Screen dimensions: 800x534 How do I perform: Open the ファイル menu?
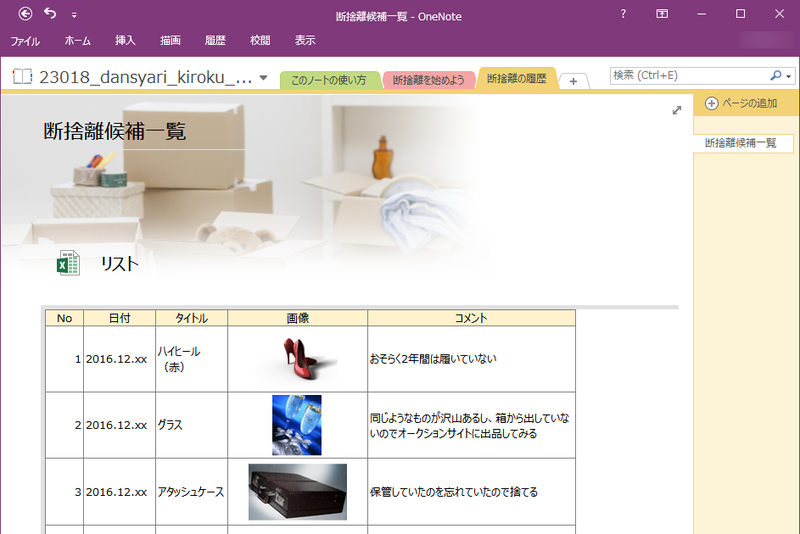[x=26, y=41]
